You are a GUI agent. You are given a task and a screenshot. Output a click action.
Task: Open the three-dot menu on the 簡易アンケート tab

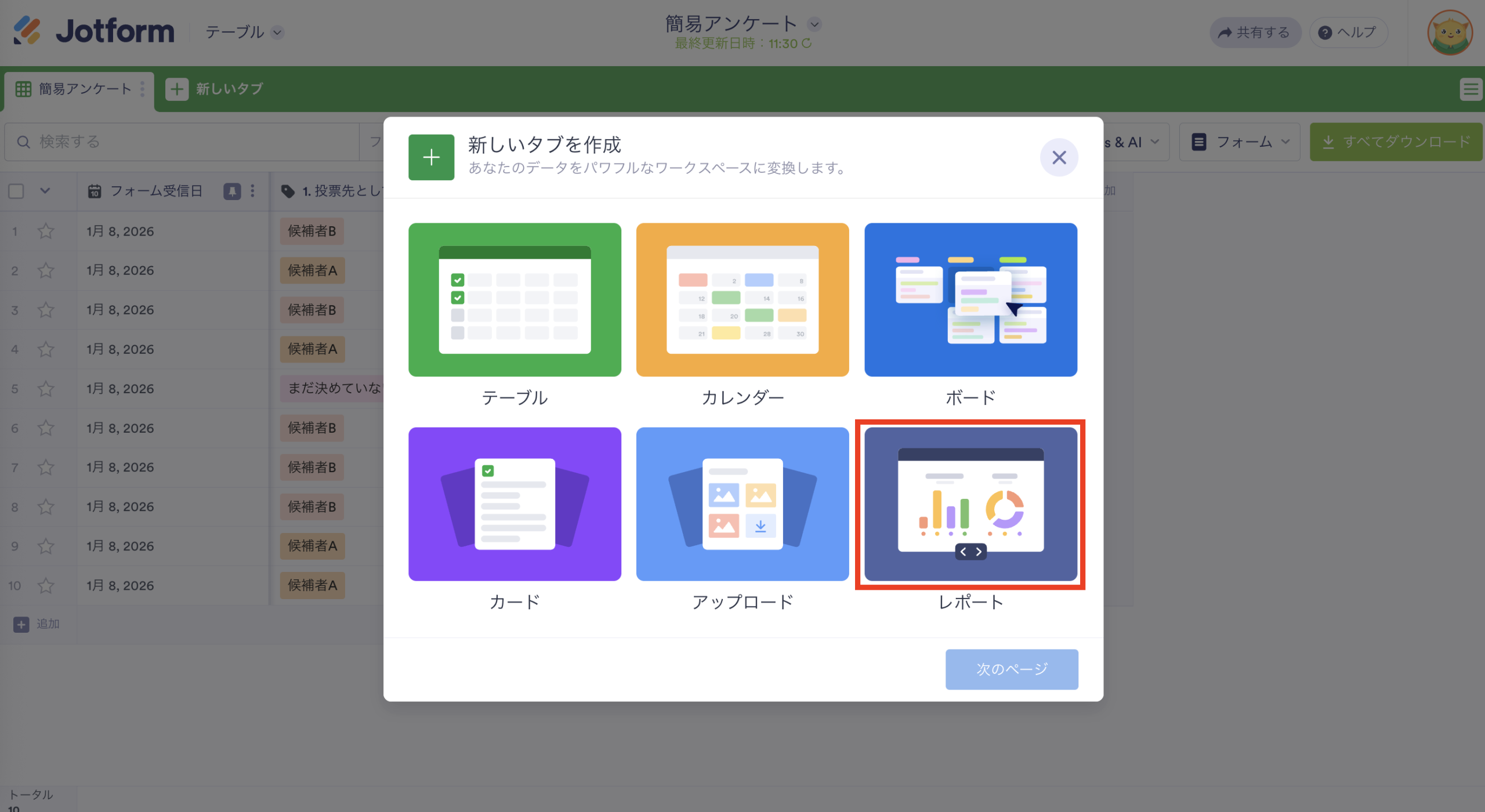(x=142, y=89)
